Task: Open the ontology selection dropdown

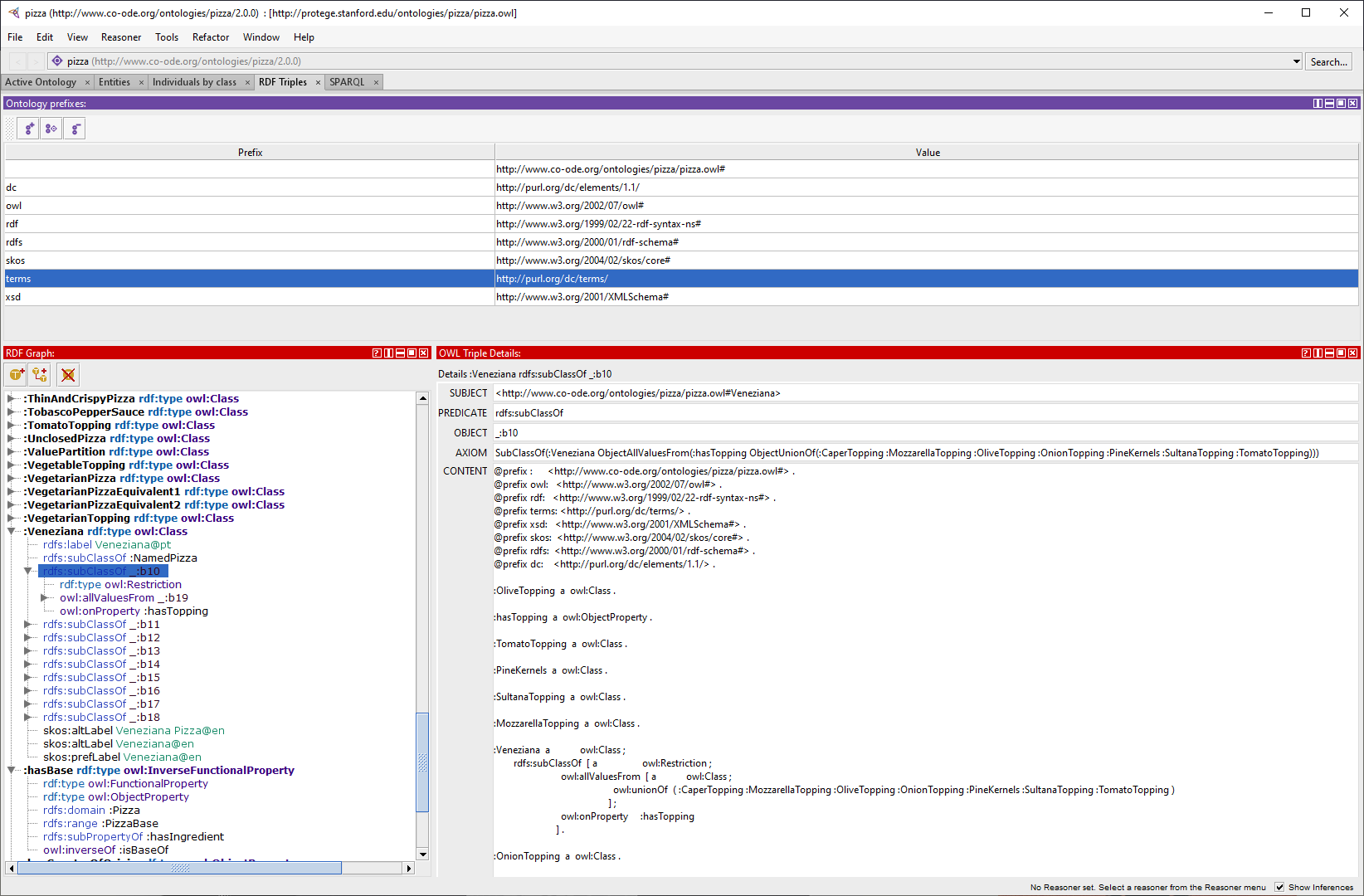Action: [1297, 61]
